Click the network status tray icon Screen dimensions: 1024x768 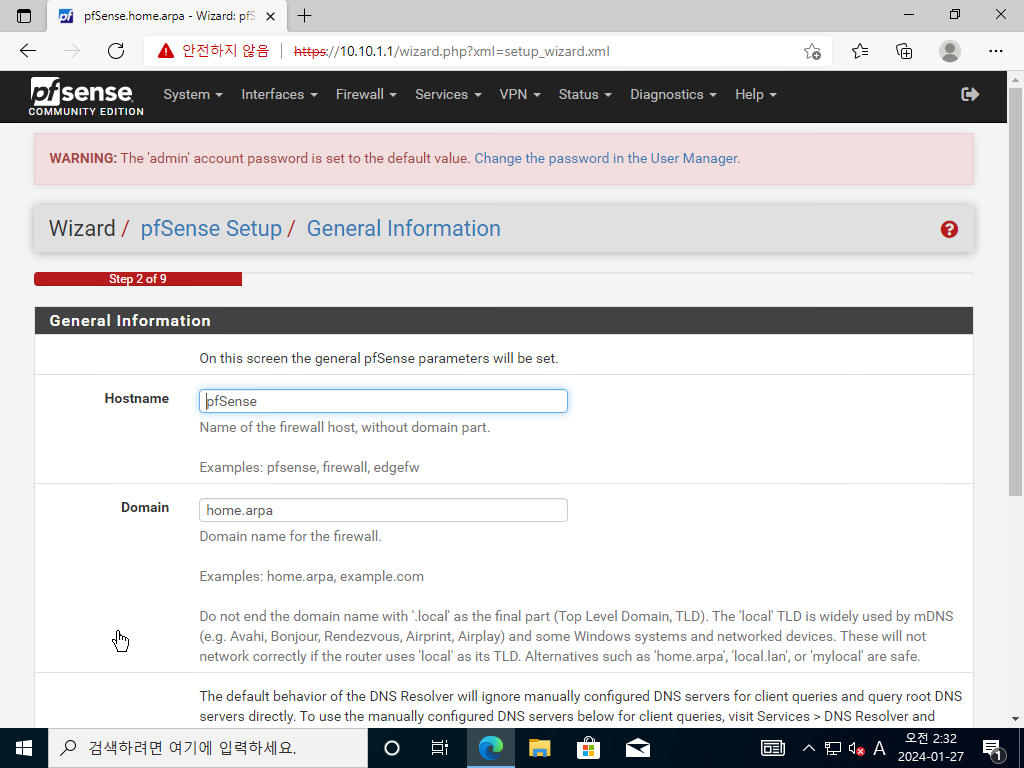click(833, 748)
